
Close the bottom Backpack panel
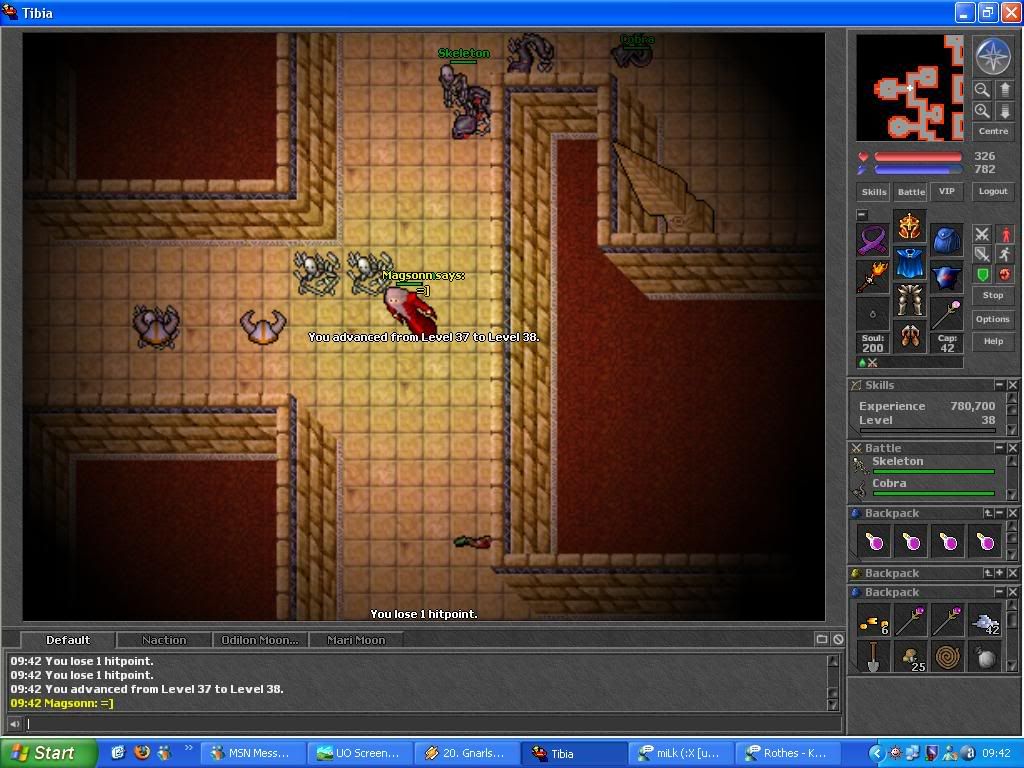pos(1012,592)
